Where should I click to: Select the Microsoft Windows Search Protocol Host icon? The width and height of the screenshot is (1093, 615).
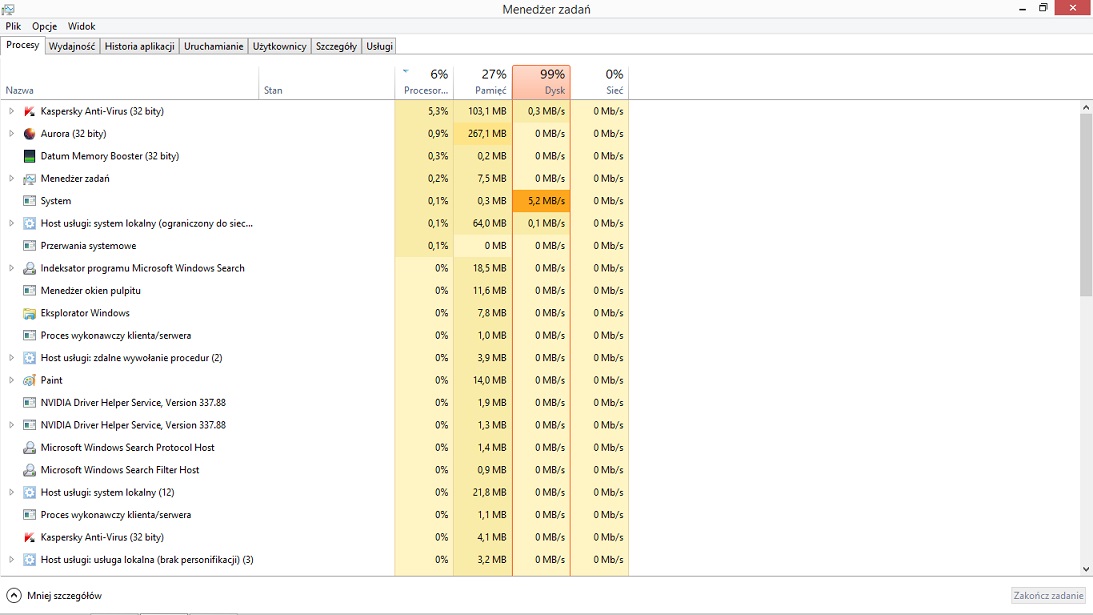point(29,447)
